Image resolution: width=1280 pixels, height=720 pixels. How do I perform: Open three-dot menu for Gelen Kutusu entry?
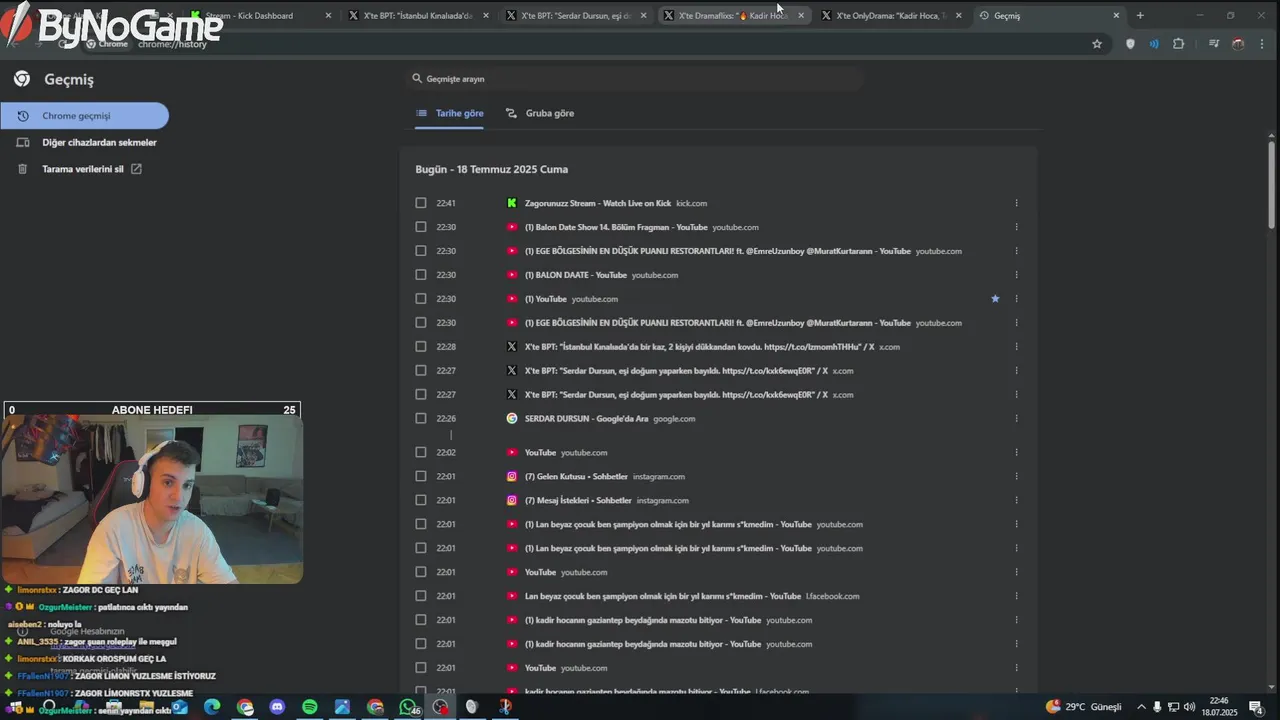[x=1016, y=477]
